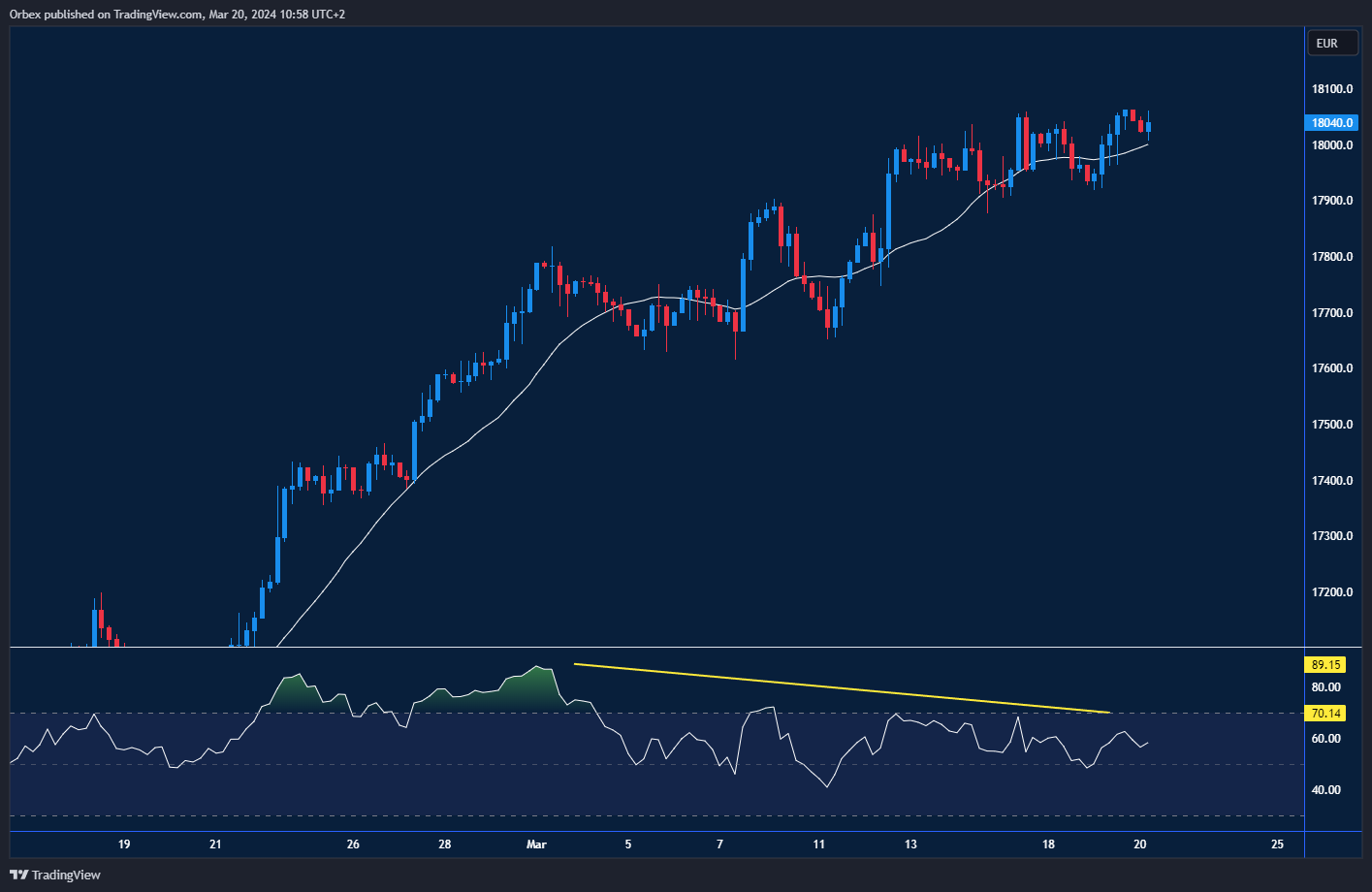
Task: Click the 70.14 RSI level label
Action: click(x=1324, y=713)
